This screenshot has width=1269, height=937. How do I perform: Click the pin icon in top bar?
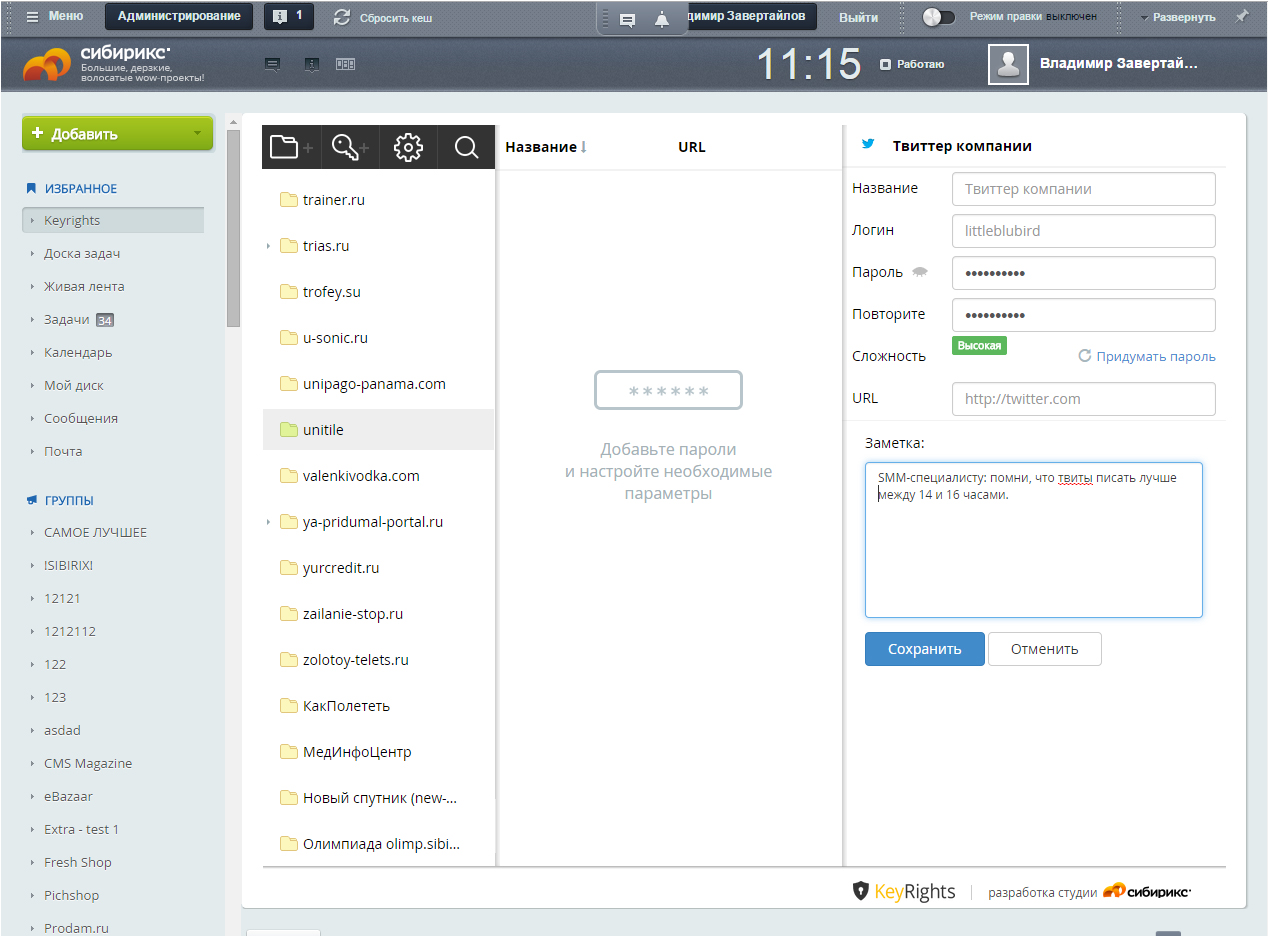[1242, 17]
